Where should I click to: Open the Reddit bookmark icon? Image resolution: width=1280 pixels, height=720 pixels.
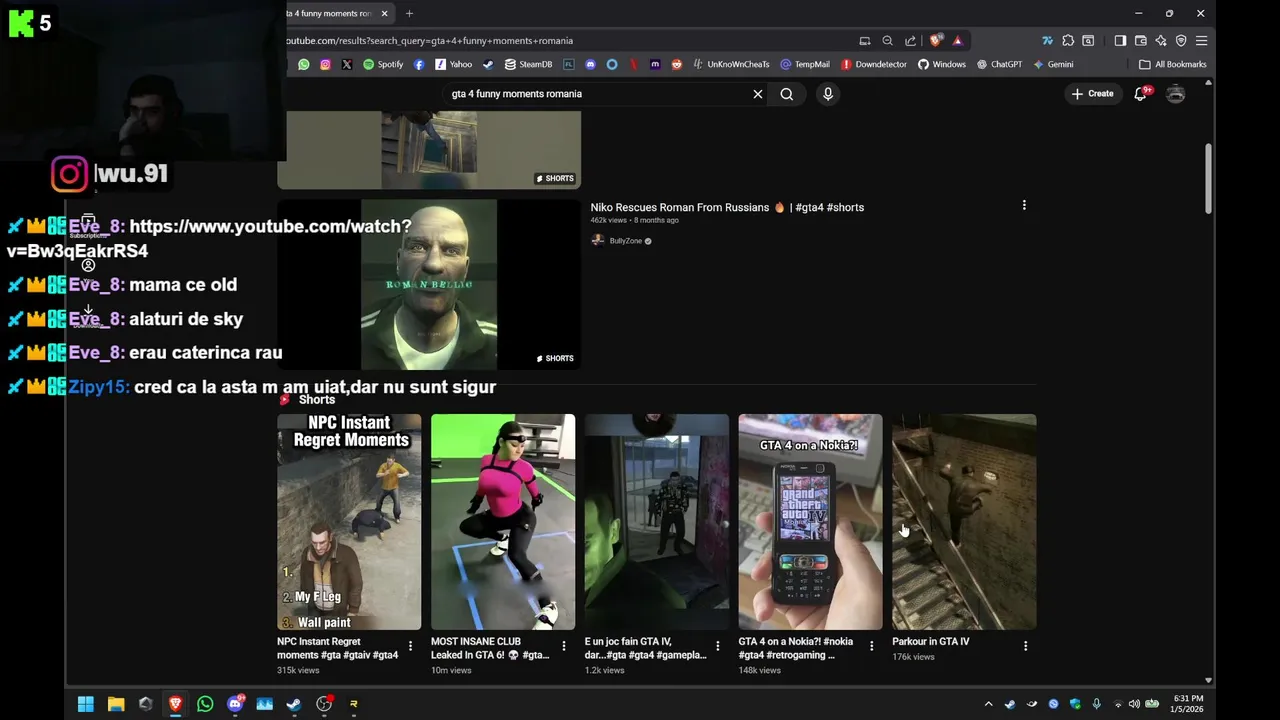point(677,64)
